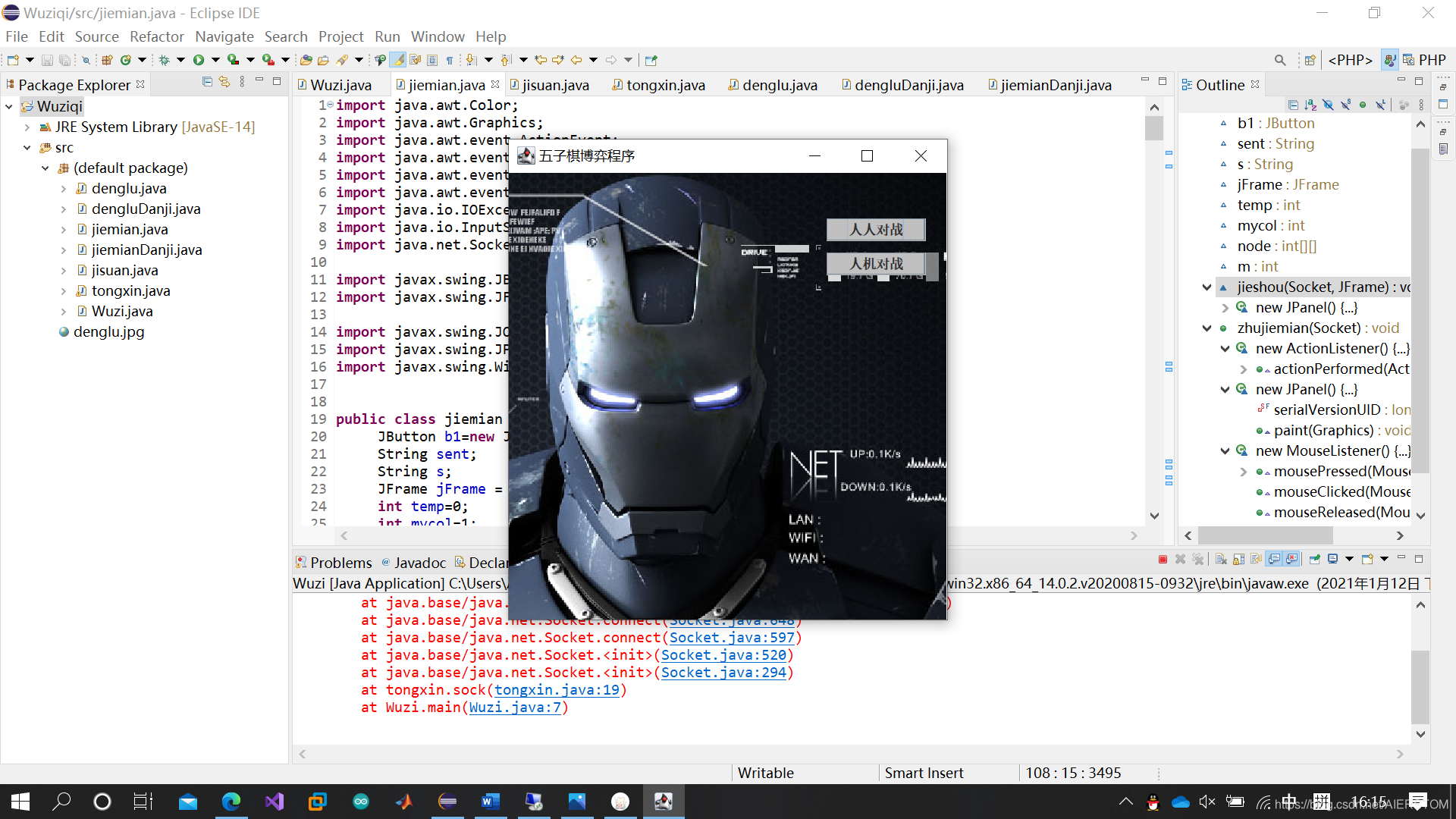Expand denglu.java in Package Explorer
Viewport: 1456px width, 819px height.
(64, 189)
